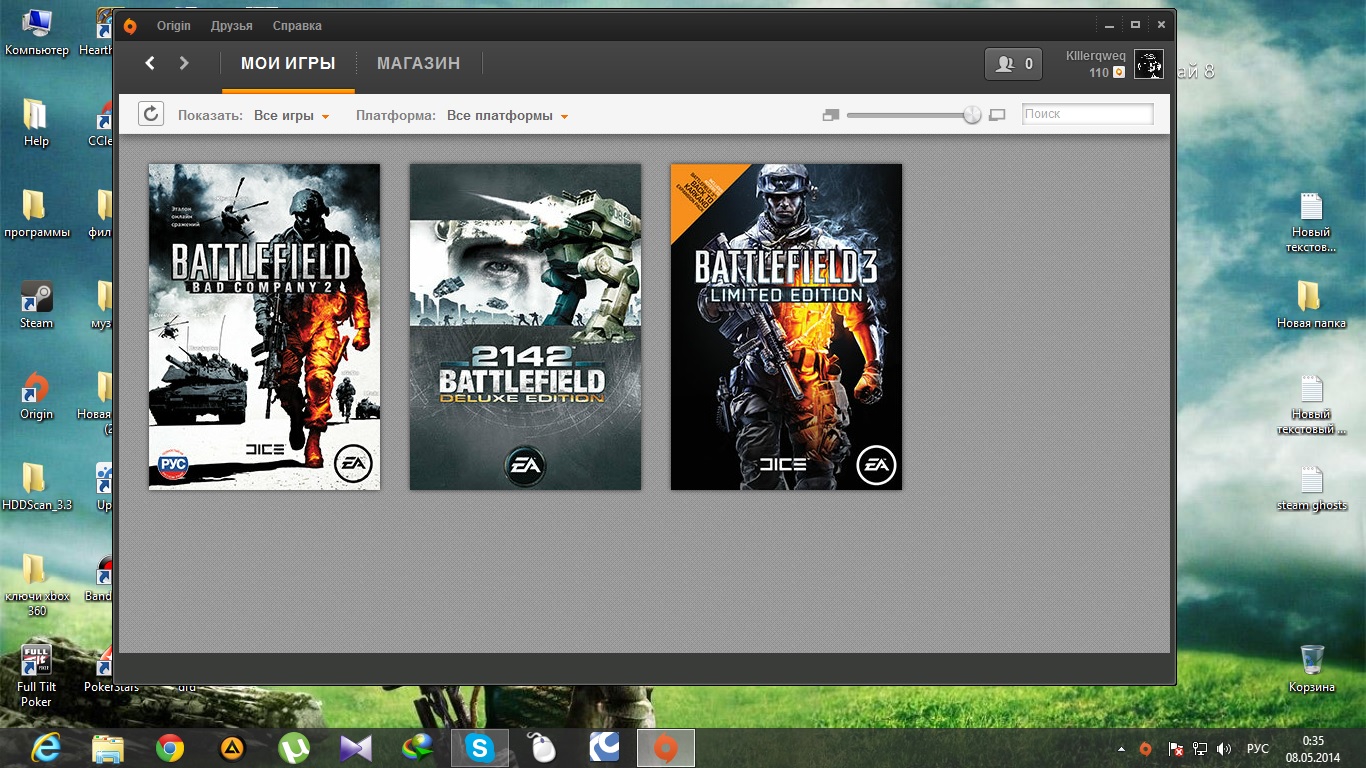This screenshot has height=768, width=1366.
Task: Select the Origin desktop shortcut
Action: (37, 396)
